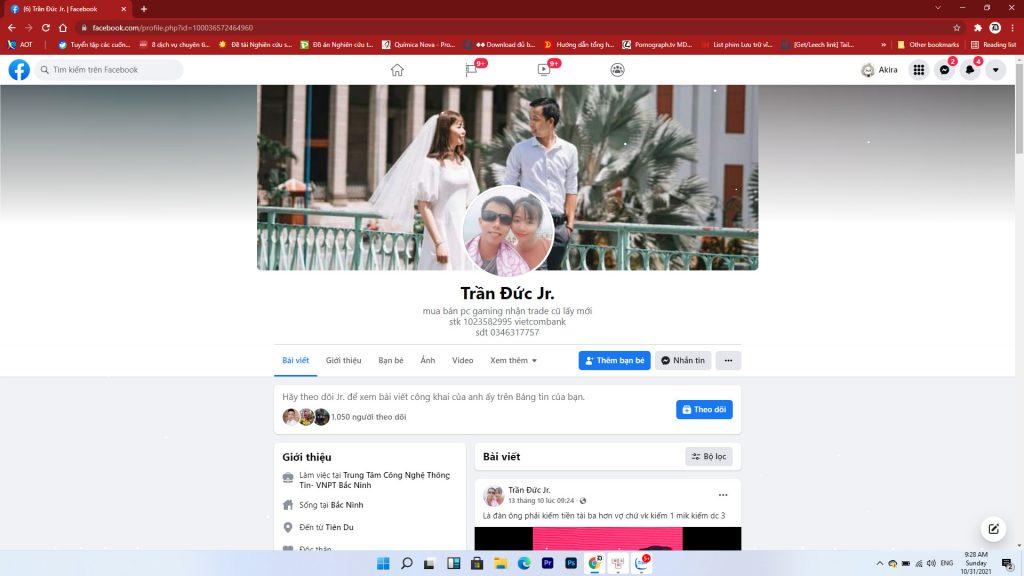Open Messenger chats icon

944,70
